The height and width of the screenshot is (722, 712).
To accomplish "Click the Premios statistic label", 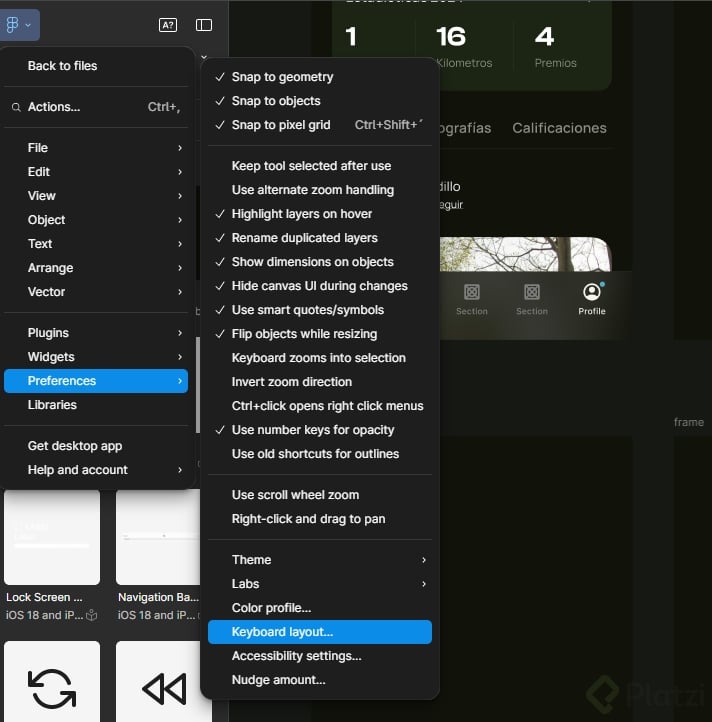I will (x=555, y=63).
